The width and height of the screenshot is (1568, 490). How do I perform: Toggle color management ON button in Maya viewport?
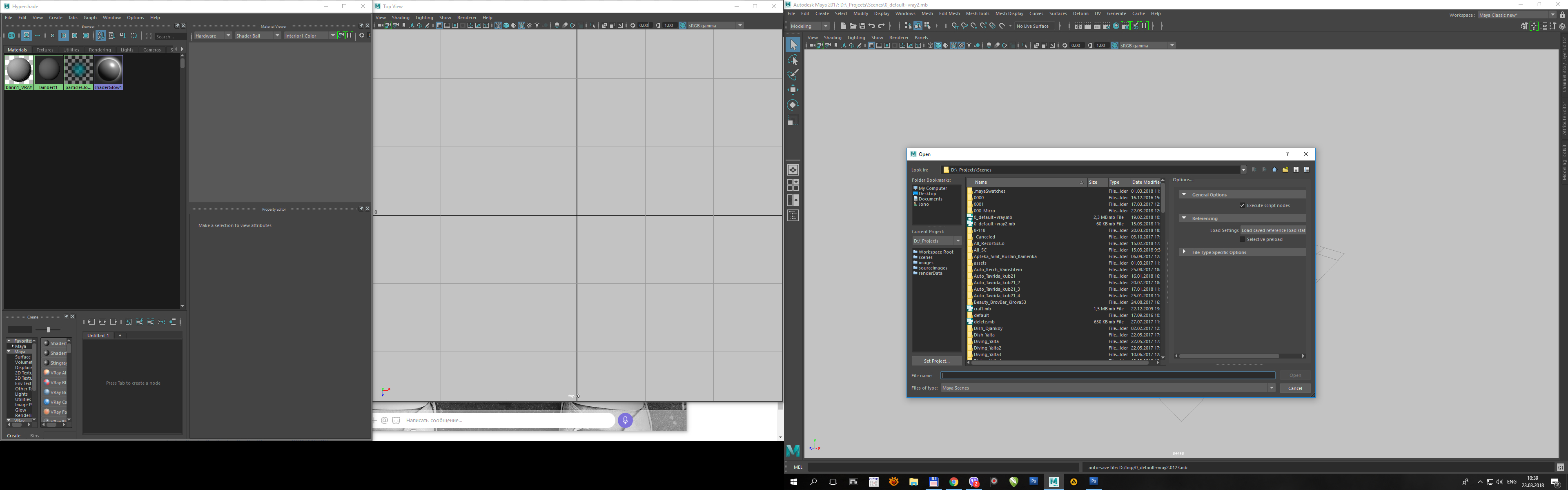coord(1114,45)
